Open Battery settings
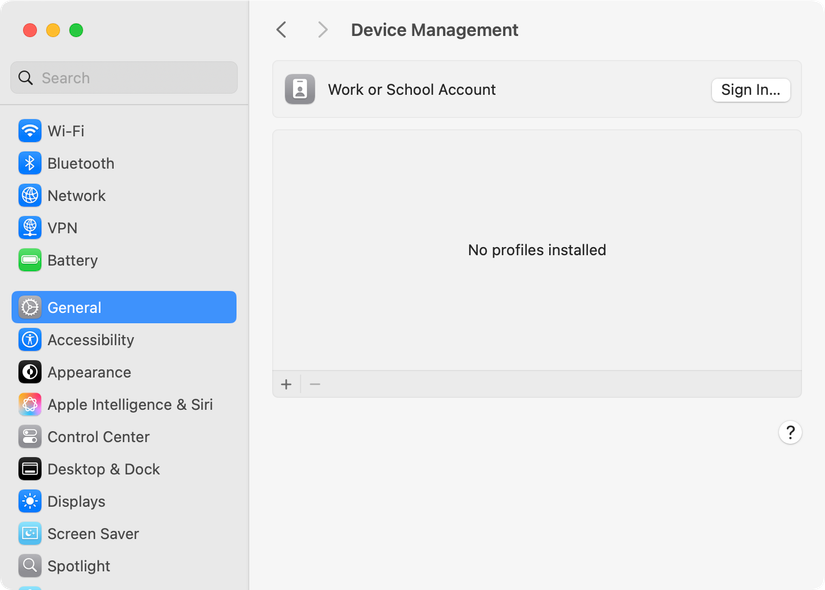 coord(29,260)
